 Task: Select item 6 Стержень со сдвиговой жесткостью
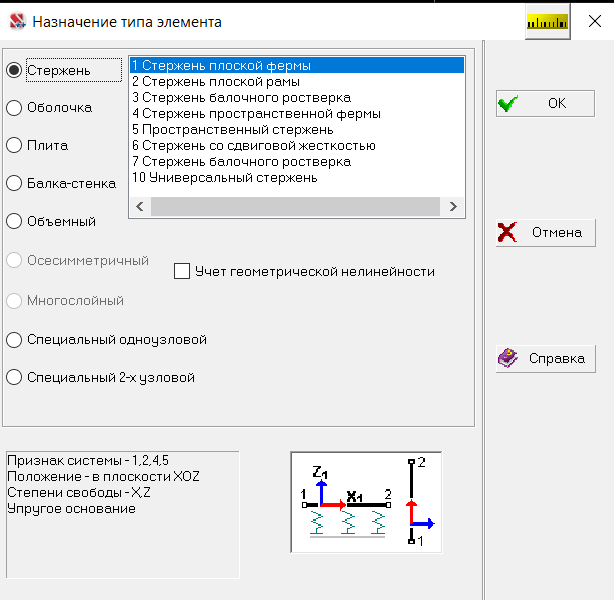[297, 146]
